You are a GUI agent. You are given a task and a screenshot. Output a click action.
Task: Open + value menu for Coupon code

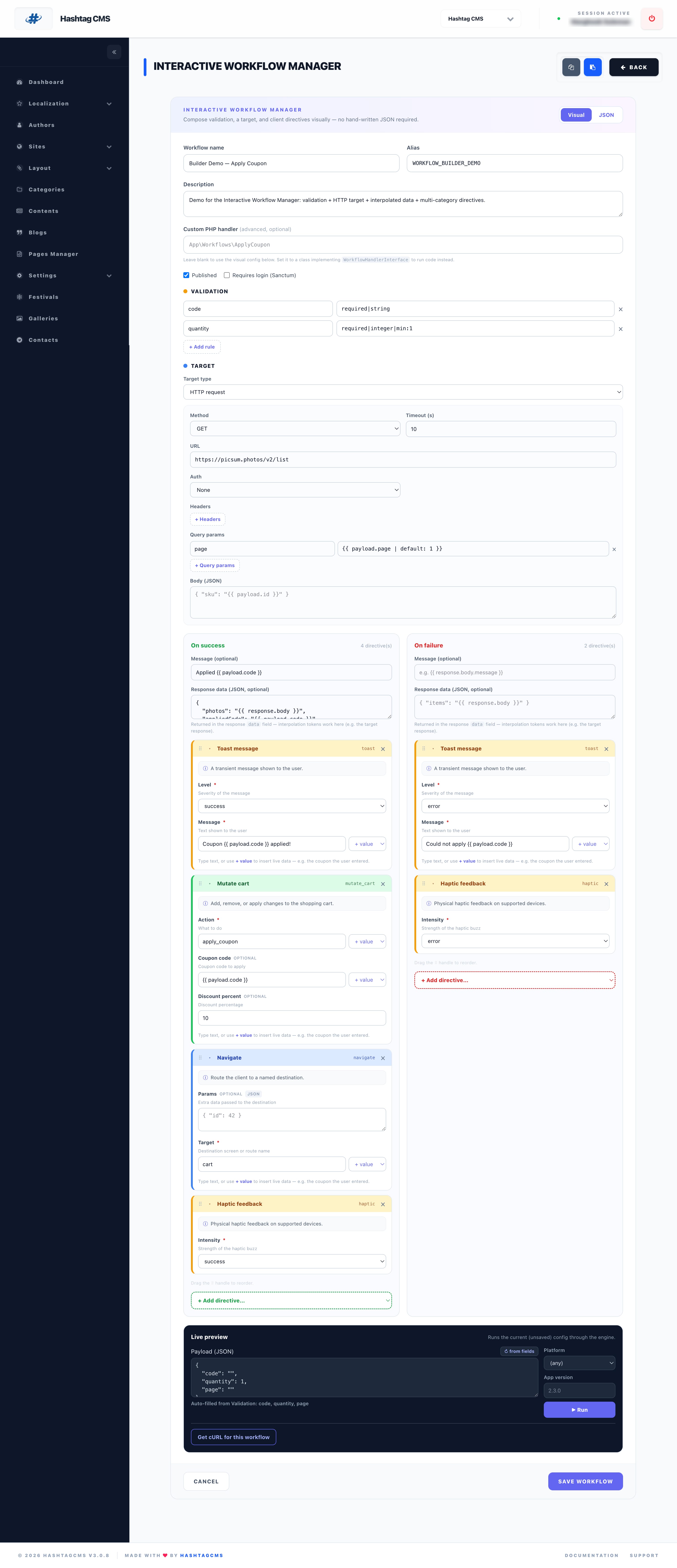tap(367, 980)
